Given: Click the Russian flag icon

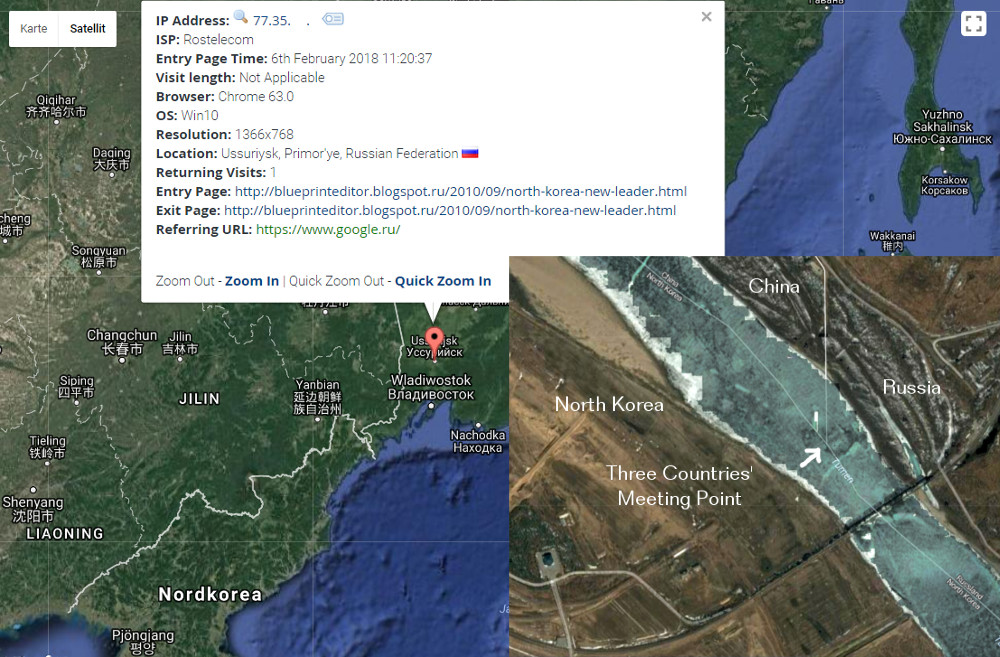Looking at the screenshot, I should 470,154.
